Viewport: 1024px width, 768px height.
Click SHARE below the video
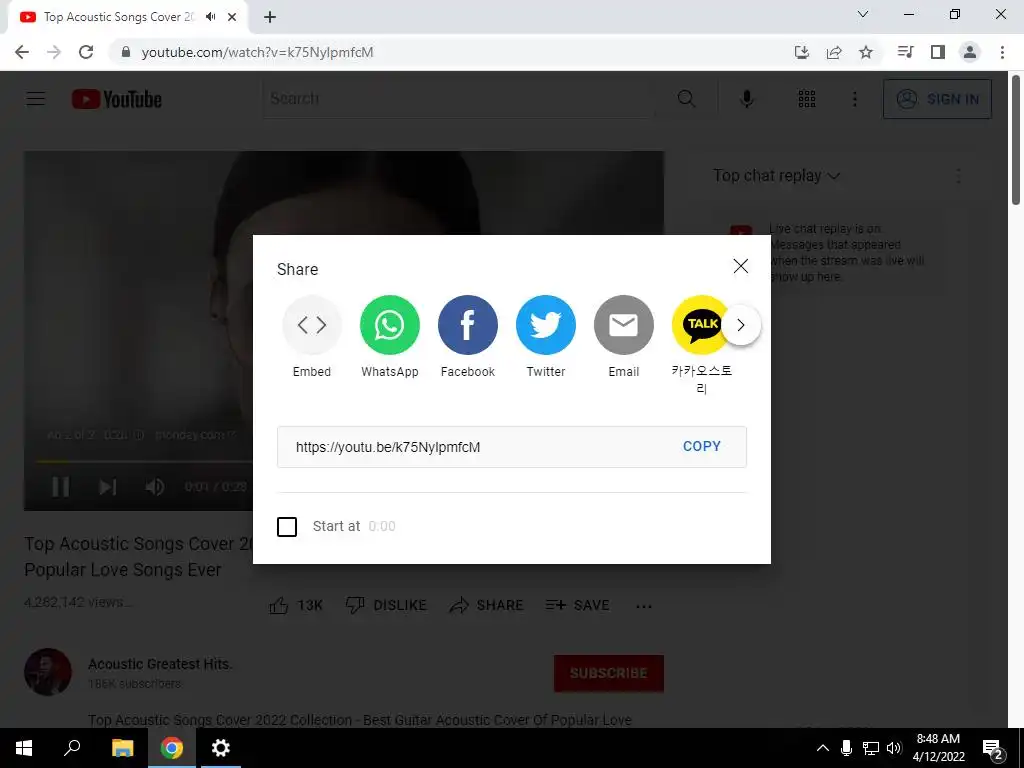click(487, 605)
